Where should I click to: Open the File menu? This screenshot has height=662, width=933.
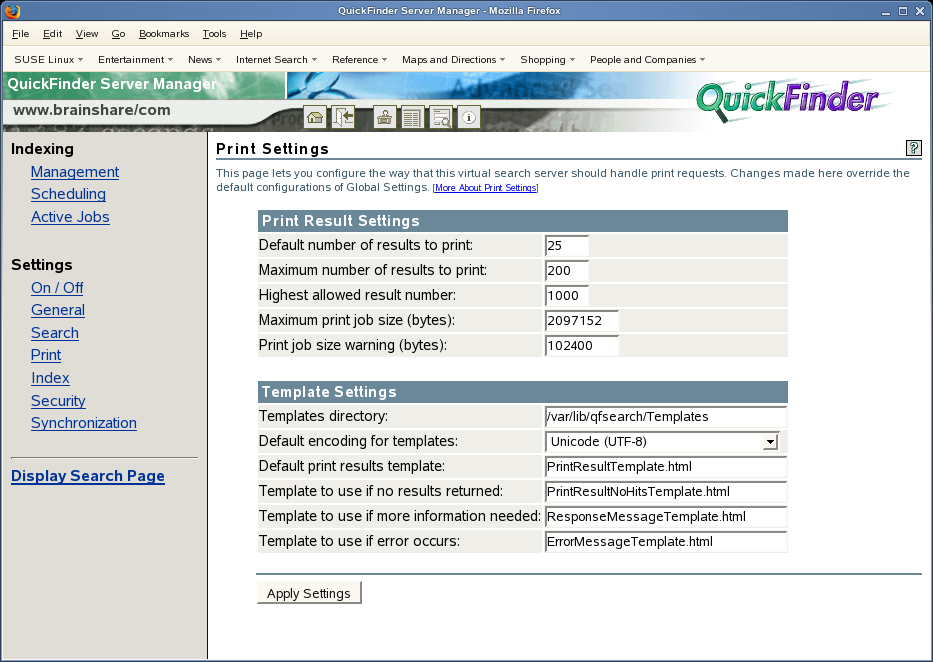pos(20,34)
